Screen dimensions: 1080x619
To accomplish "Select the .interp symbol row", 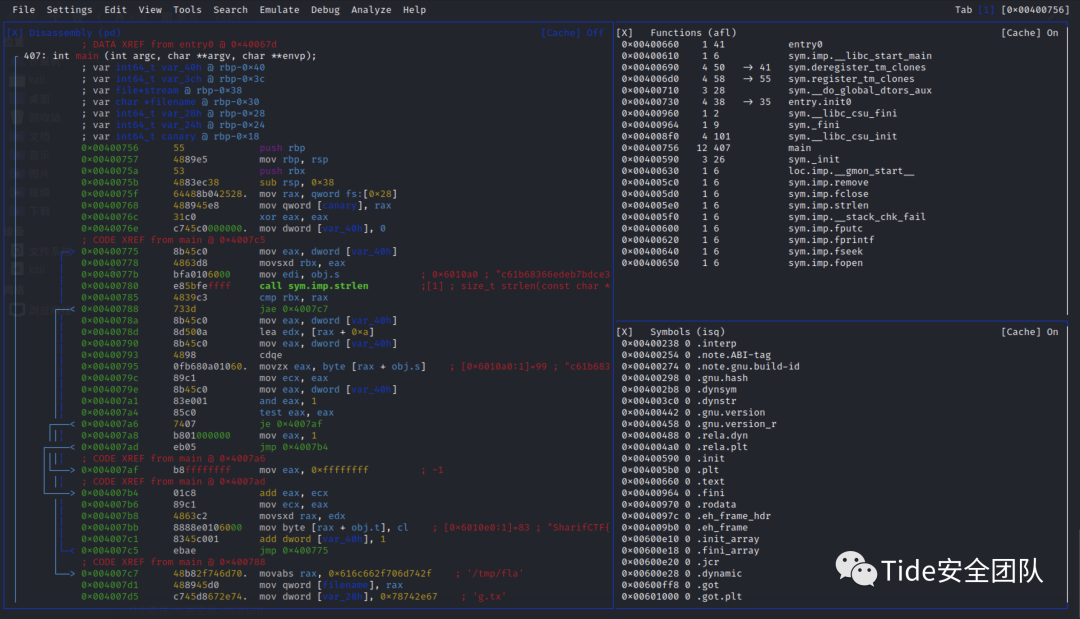I will pyautogui.click(x=678, y=344).
